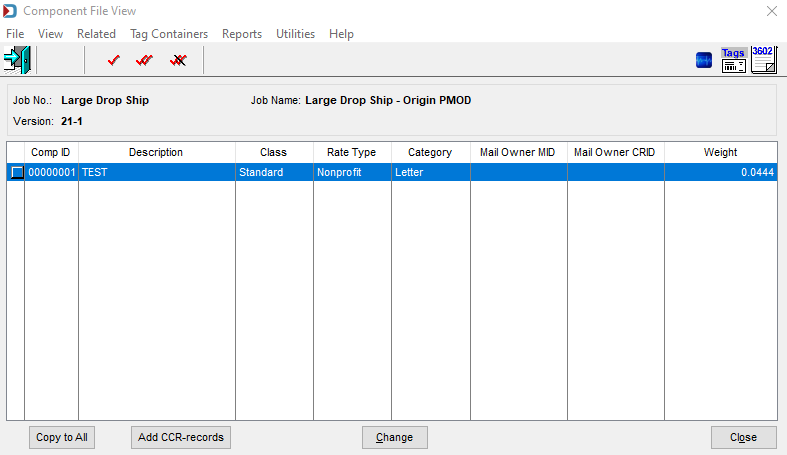This screenshot has width=787, height=455.
Task: Tick the checkbox for component 00000001
Action: [17, 172]
